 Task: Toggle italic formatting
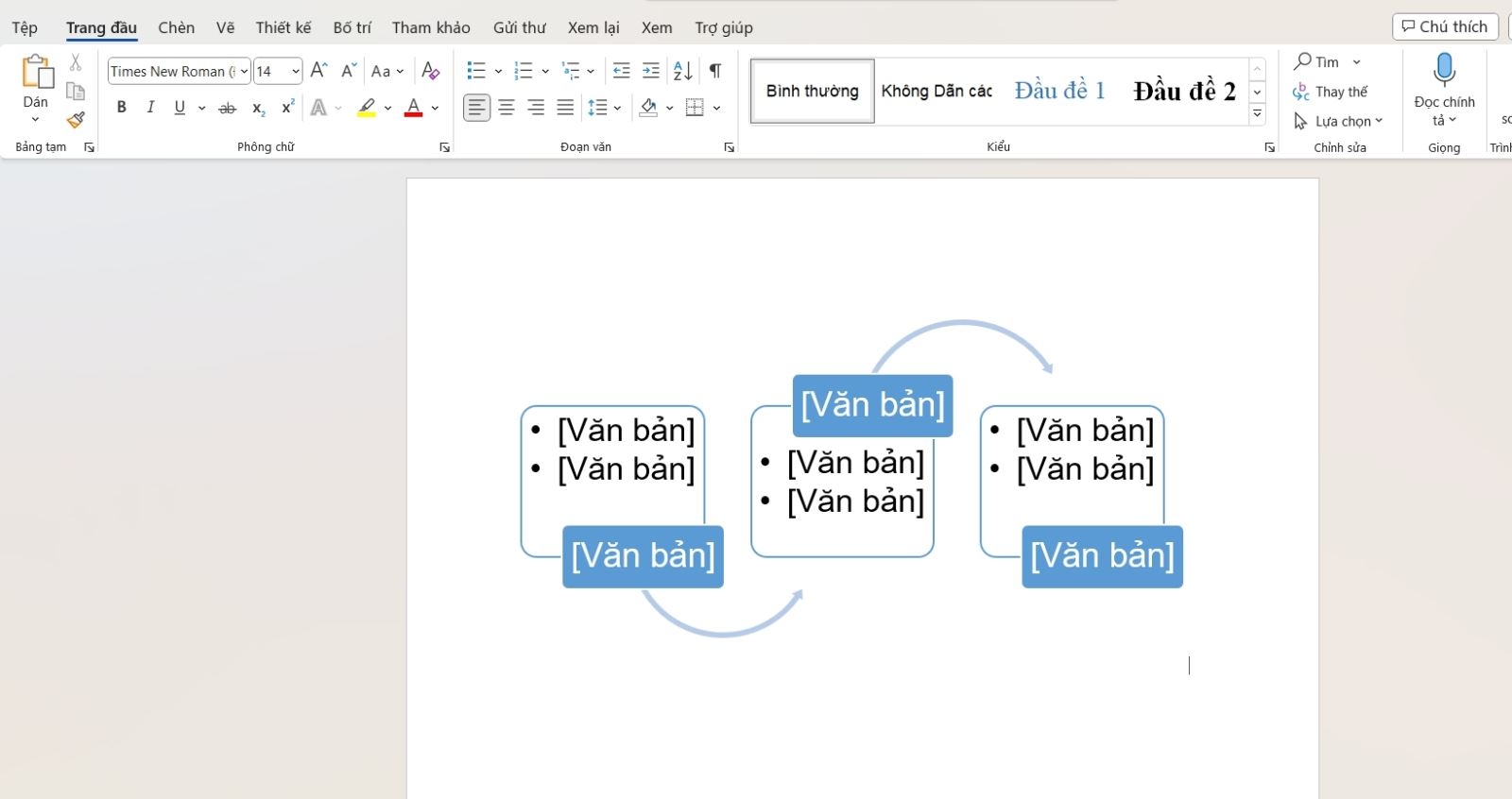point(150,108)
